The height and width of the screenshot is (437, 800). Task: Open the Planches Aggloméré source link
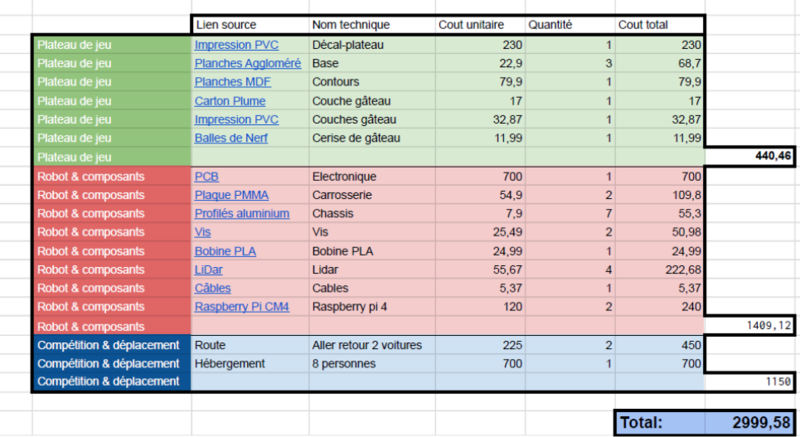pos(247,63)
